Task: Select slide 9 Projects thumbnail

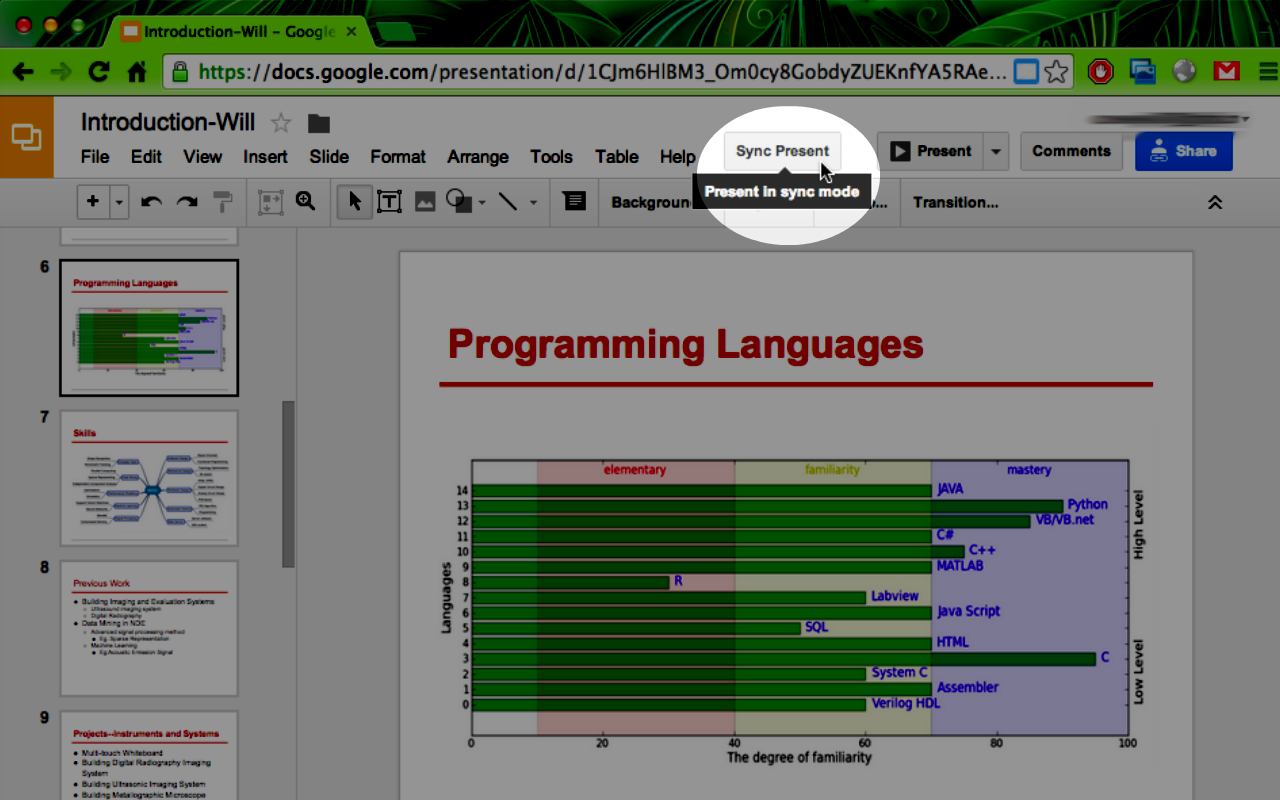Action: point(149,755)
